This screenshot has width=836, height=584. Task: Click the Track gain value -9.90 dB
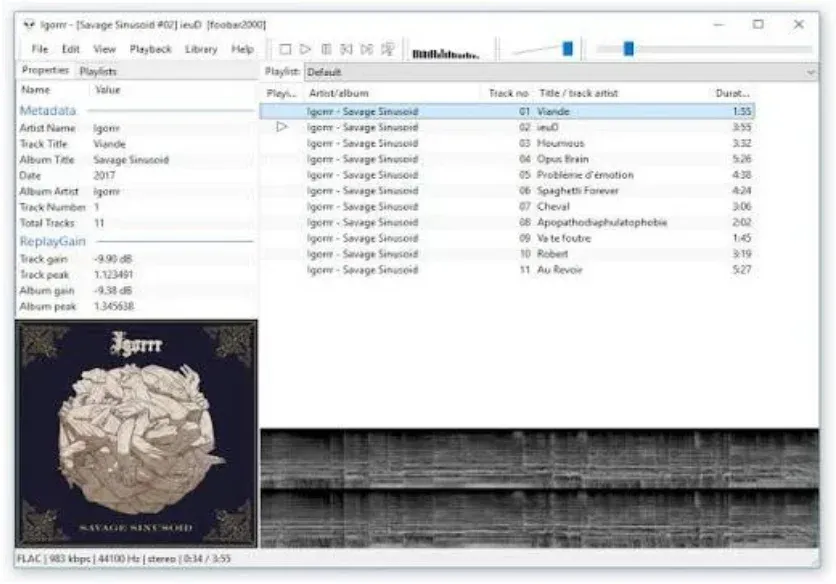click(x=113, y=259)
